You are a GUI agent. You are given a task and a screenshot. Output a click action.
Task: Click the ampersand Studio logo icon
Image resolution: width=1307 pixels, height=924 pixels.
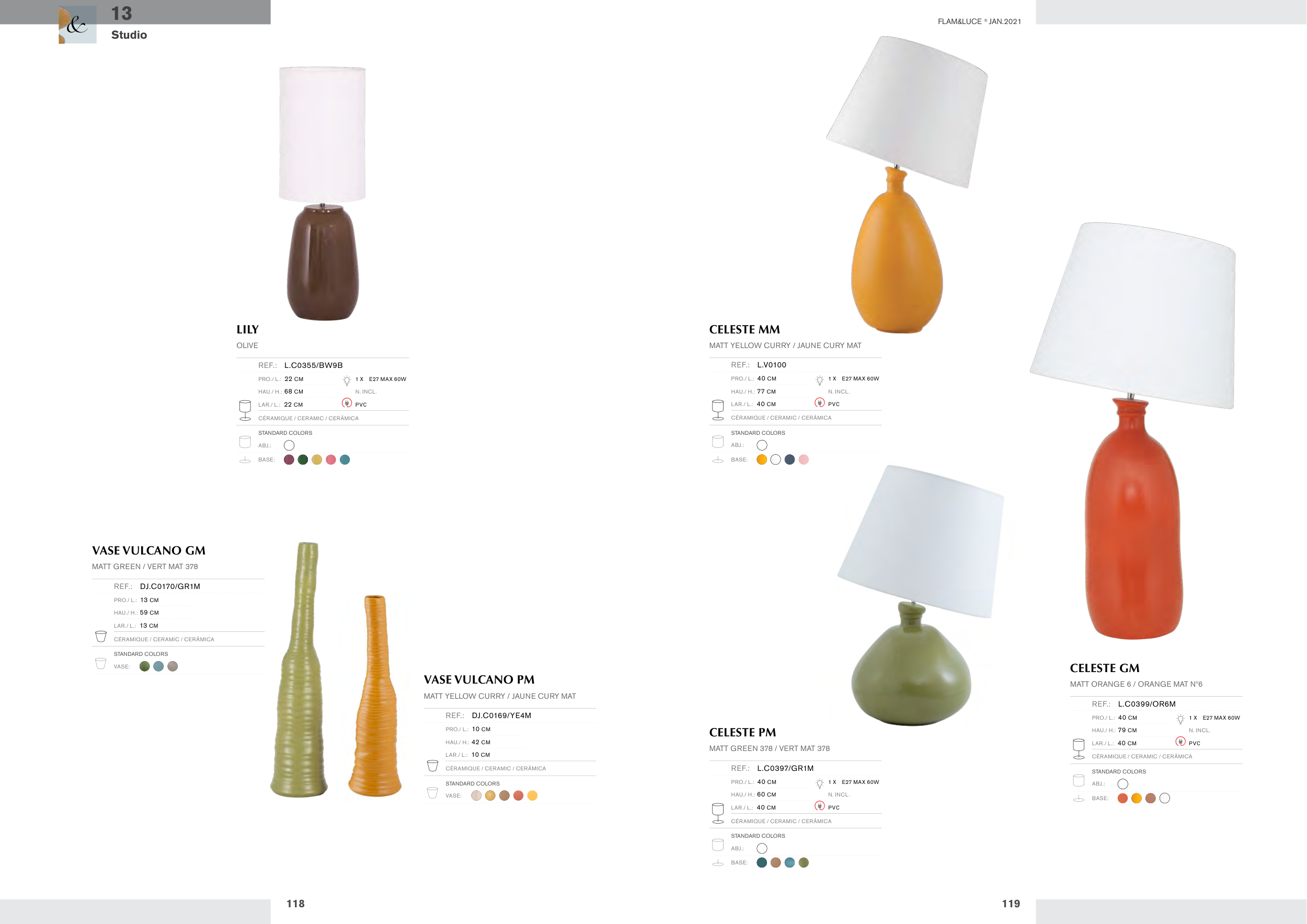point(77,25)
